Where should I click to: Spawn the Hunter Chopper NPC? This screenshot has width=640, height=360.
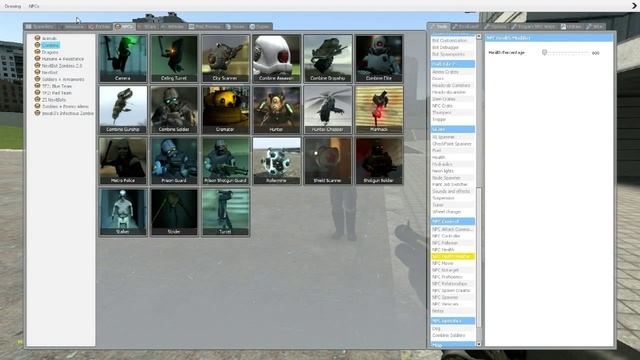coord(328,109)
